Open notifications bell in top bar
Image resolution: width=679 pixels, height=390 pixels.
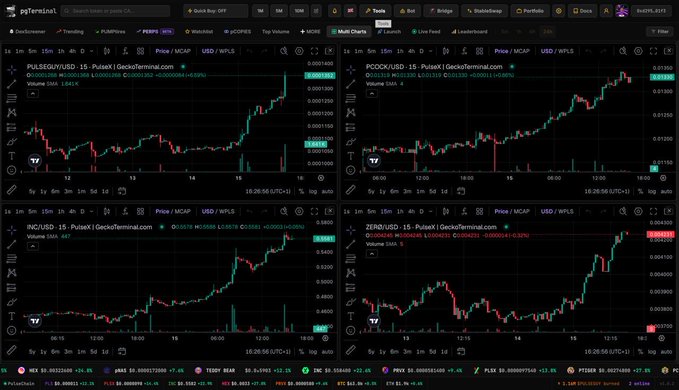[334, 11]
